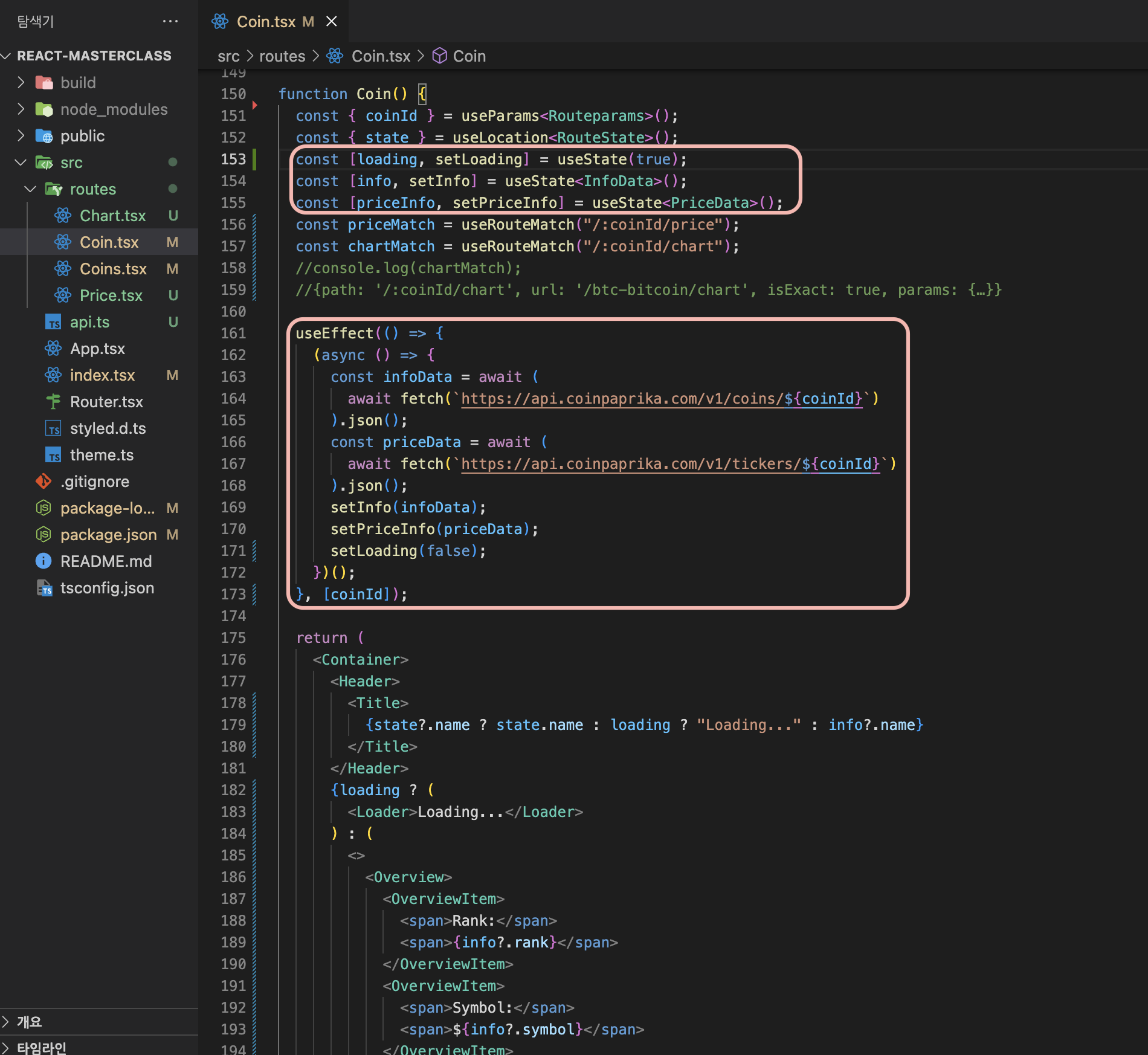Click the git icon beside .gitignore

click(x=44, y=482)
